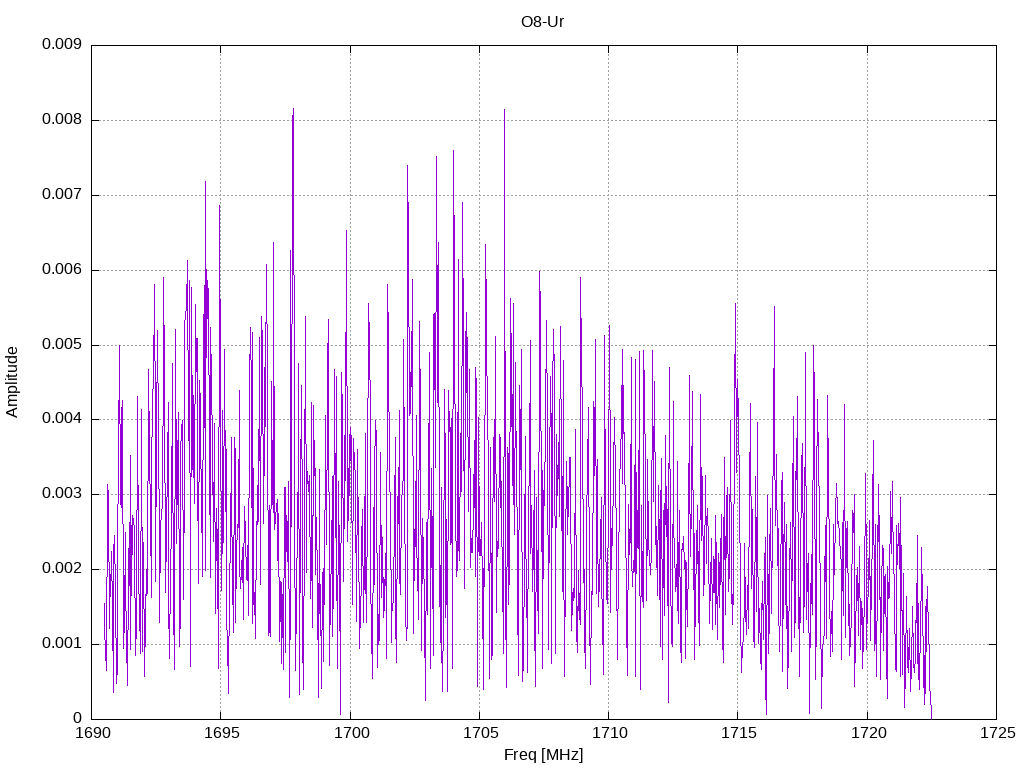Click the y-axis tick label 0.008
This screenshot has width=1024, height=768.
62,120
